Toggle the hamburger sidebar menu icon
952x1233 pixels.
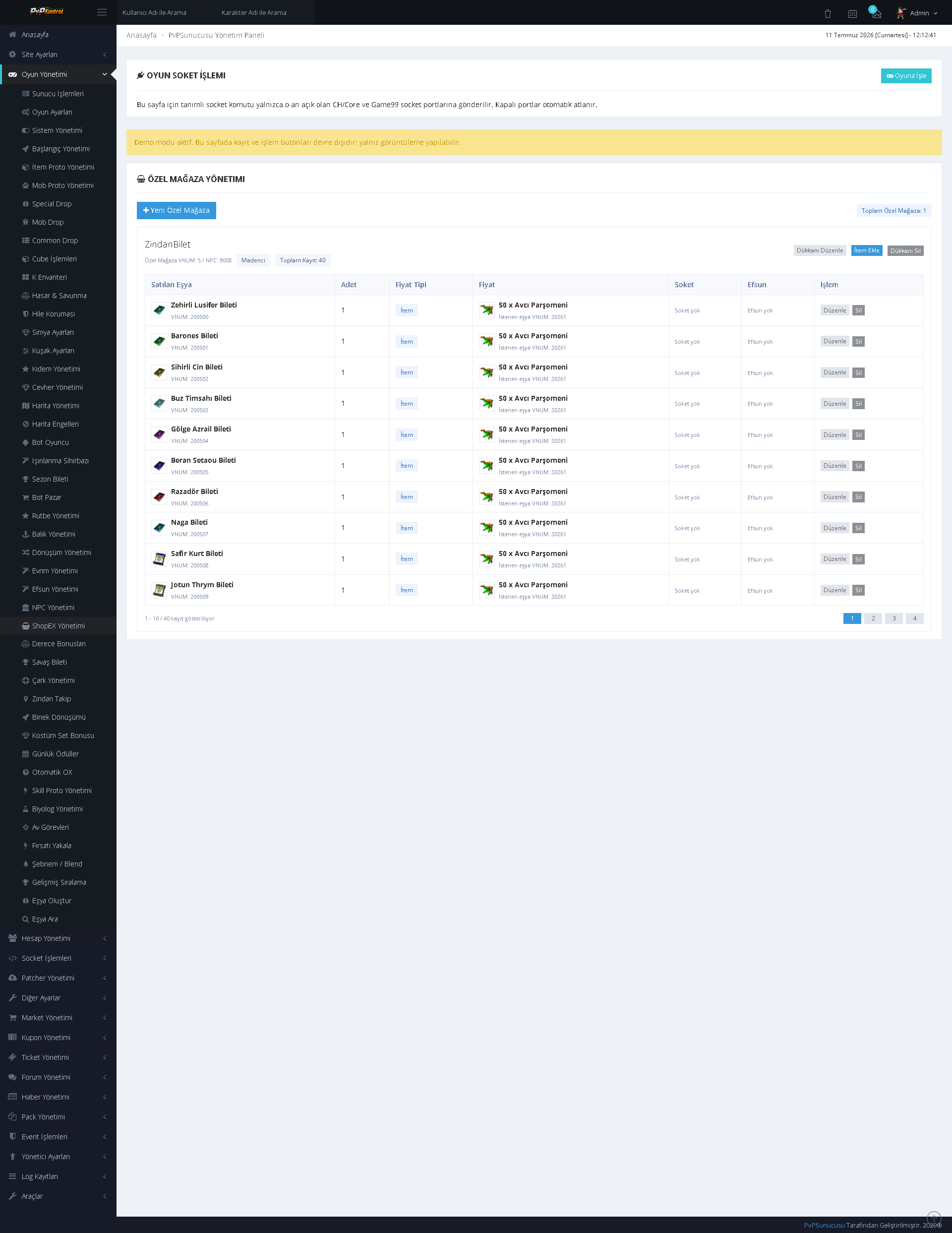pyautogui.click(x=102, y=12)
